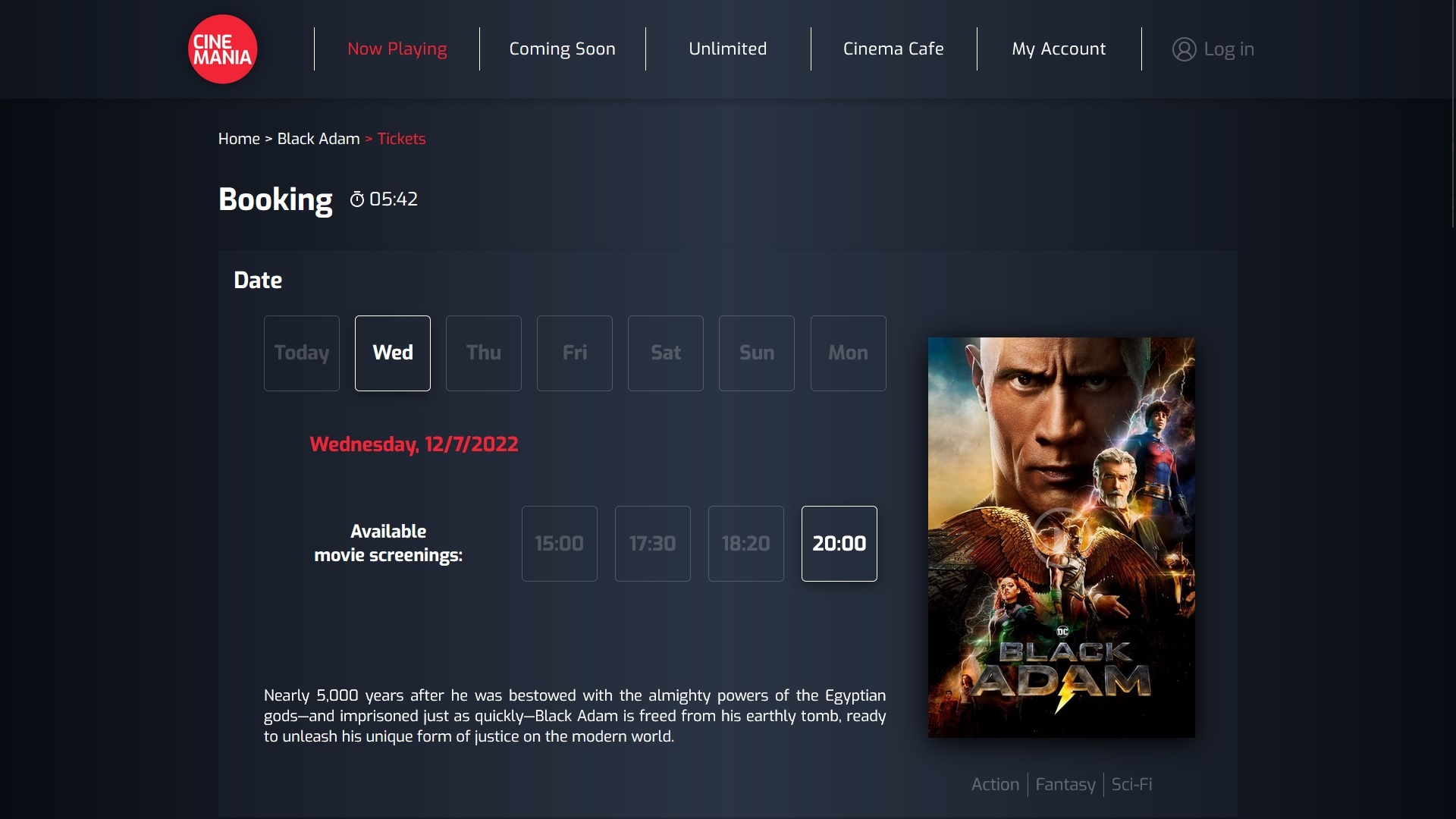The image size is (1456, 819).
Task: Pick Saturday for the screening
Action: [x=665, y=353]
